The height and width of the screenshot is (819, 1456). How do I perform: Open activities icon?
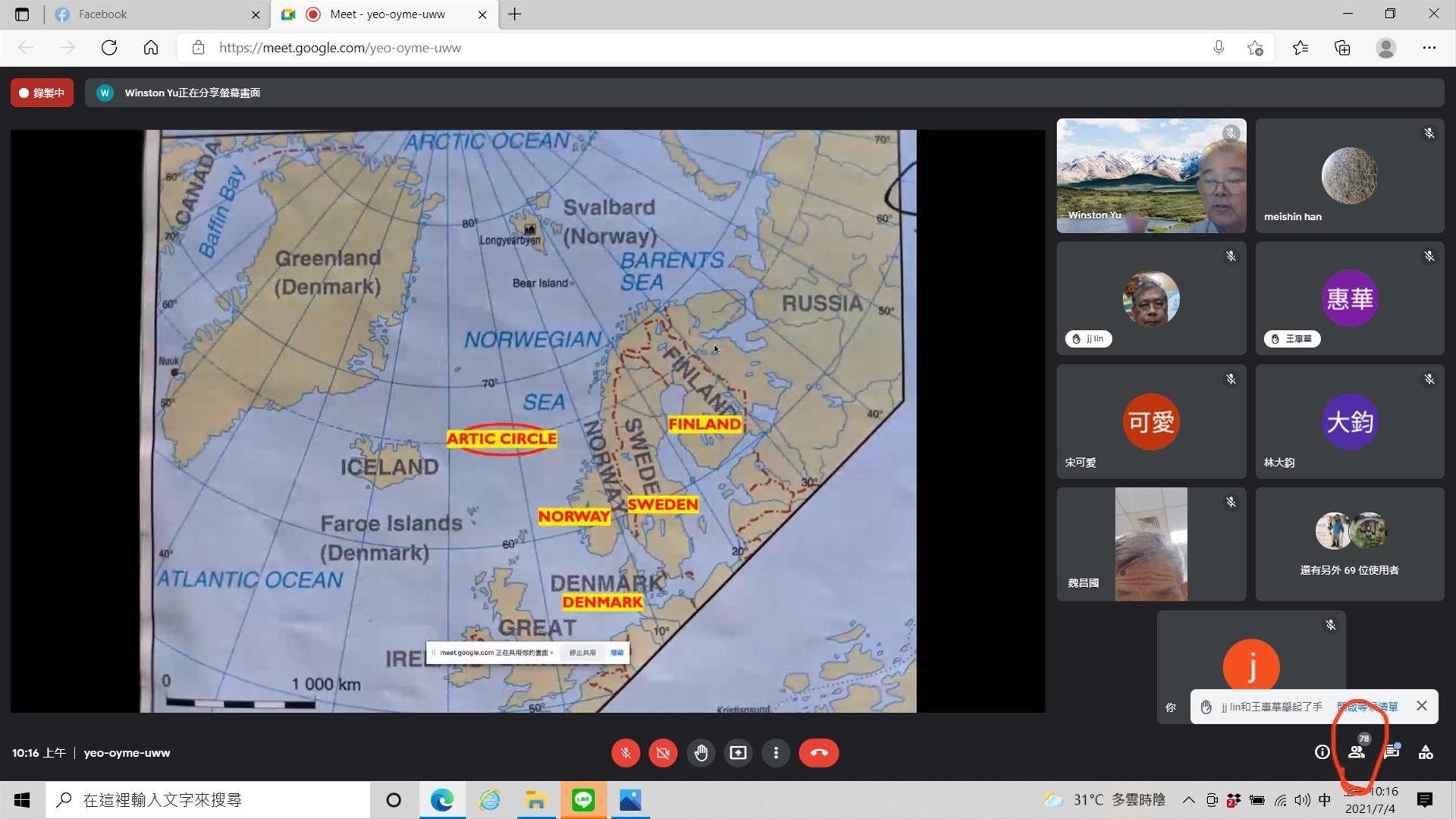point(1426,752)
